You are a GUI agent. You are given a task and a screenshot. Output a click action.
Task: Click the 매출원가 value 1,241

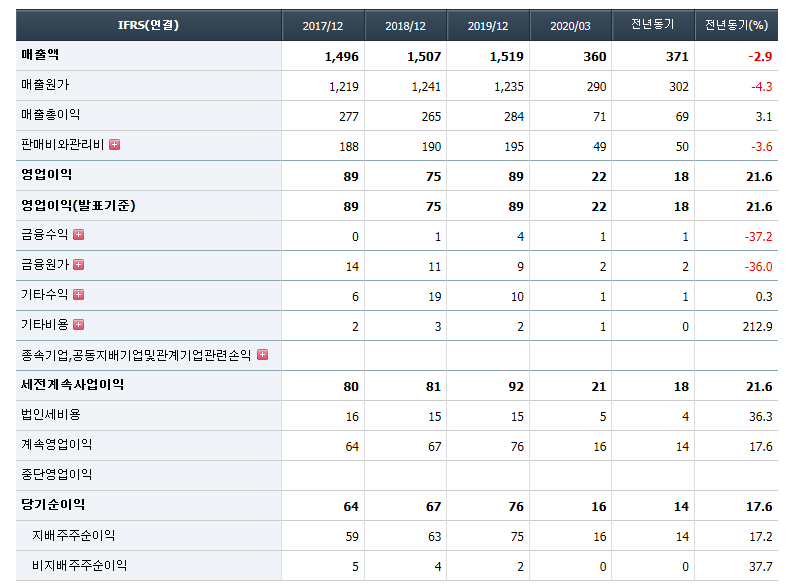426,87
